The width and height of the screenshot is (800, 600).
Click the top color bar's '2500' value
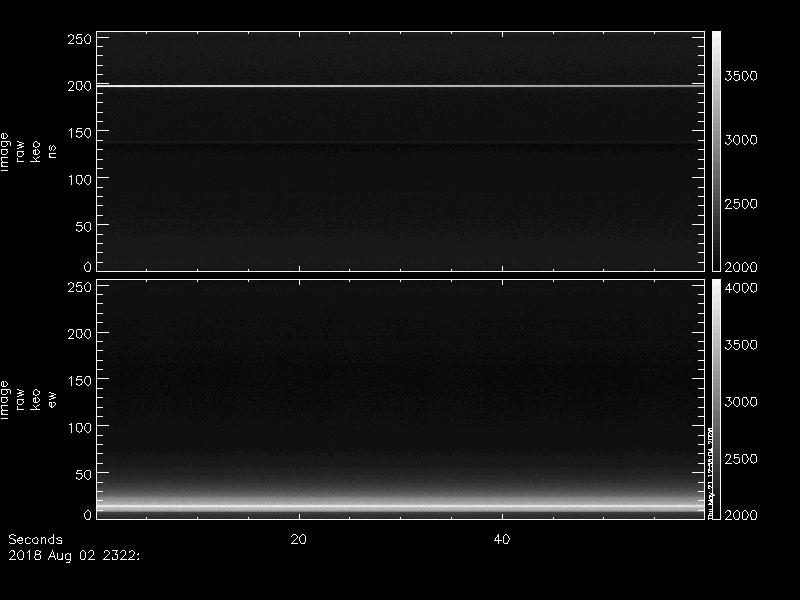click(x=741, y=204)
